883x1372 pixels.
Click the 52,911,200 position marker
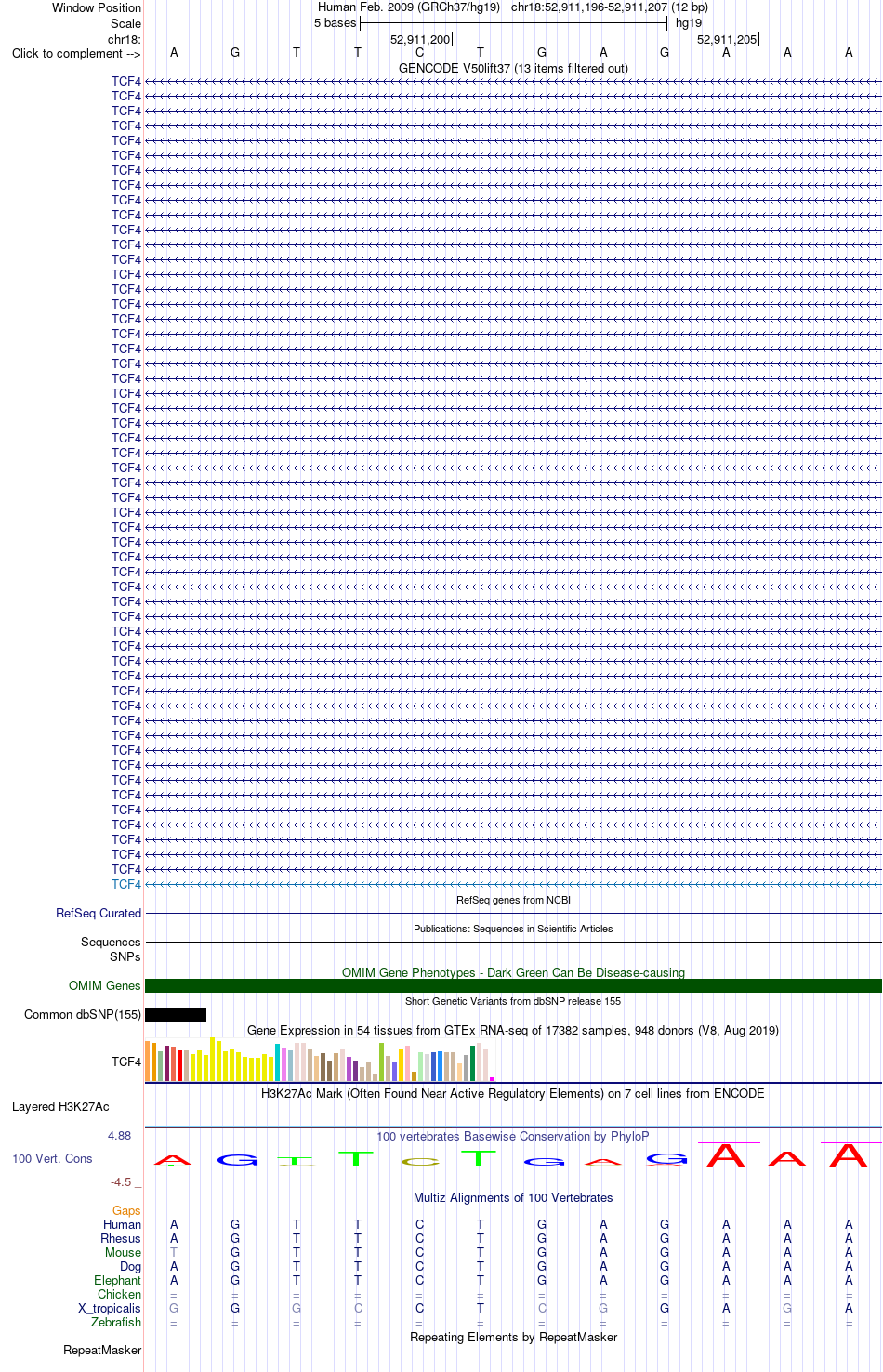coord(420,39)
